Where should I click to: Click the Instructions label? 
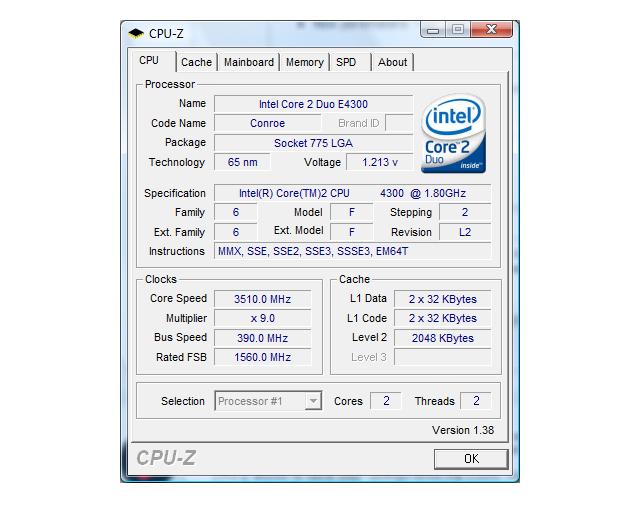point(177,251)
